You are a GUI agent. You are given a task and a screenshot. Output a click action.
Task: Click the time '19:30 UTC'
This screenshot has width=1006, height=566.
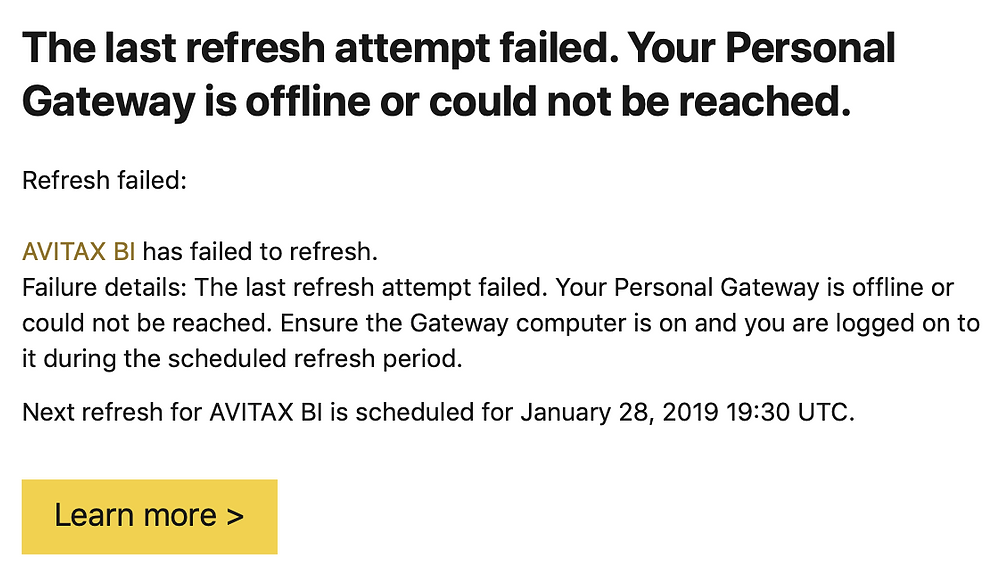click(x=790, y=412)
